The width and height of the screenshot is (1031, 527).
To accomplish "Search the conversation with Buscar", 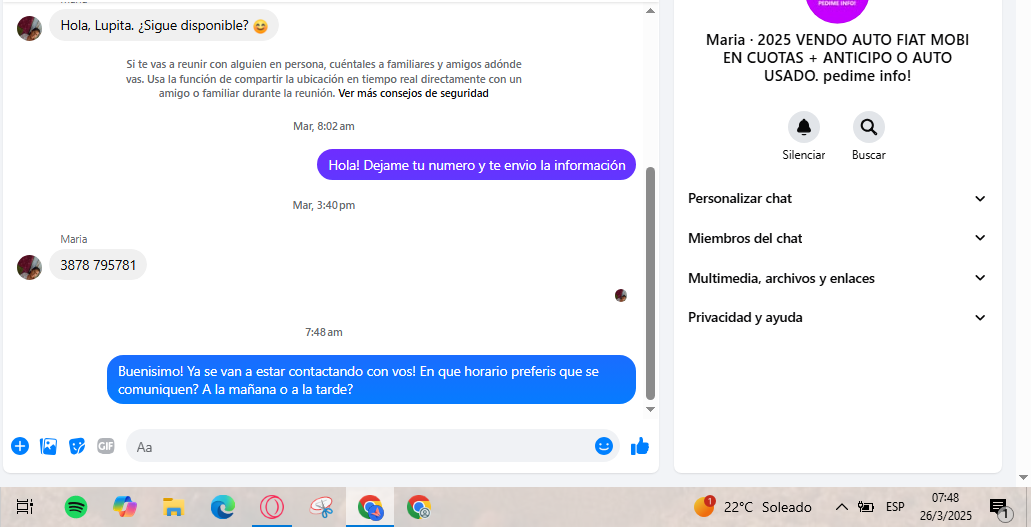I will [x=868, y=127].
